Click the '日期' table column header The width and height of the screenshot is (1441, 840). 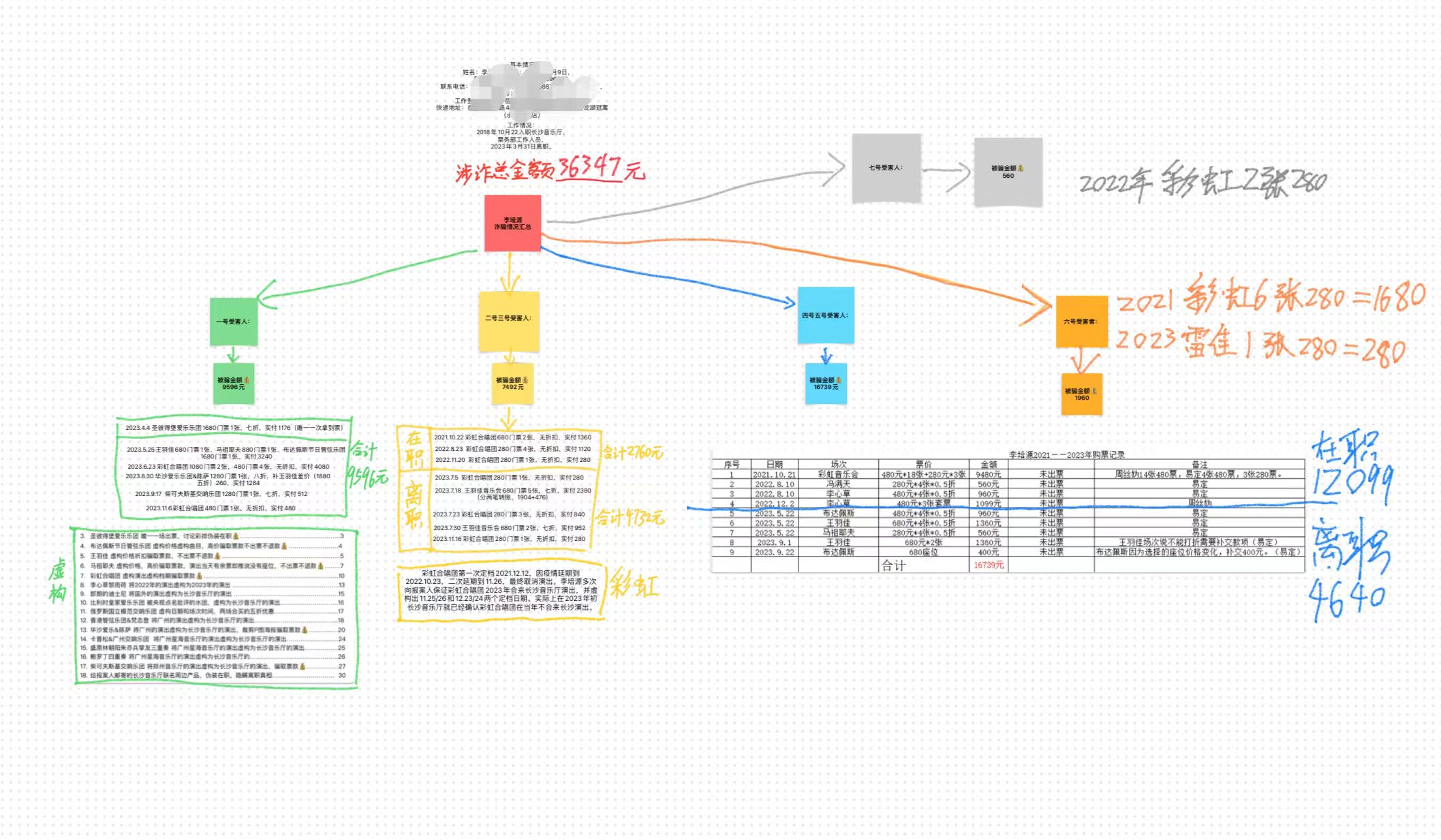774,464
